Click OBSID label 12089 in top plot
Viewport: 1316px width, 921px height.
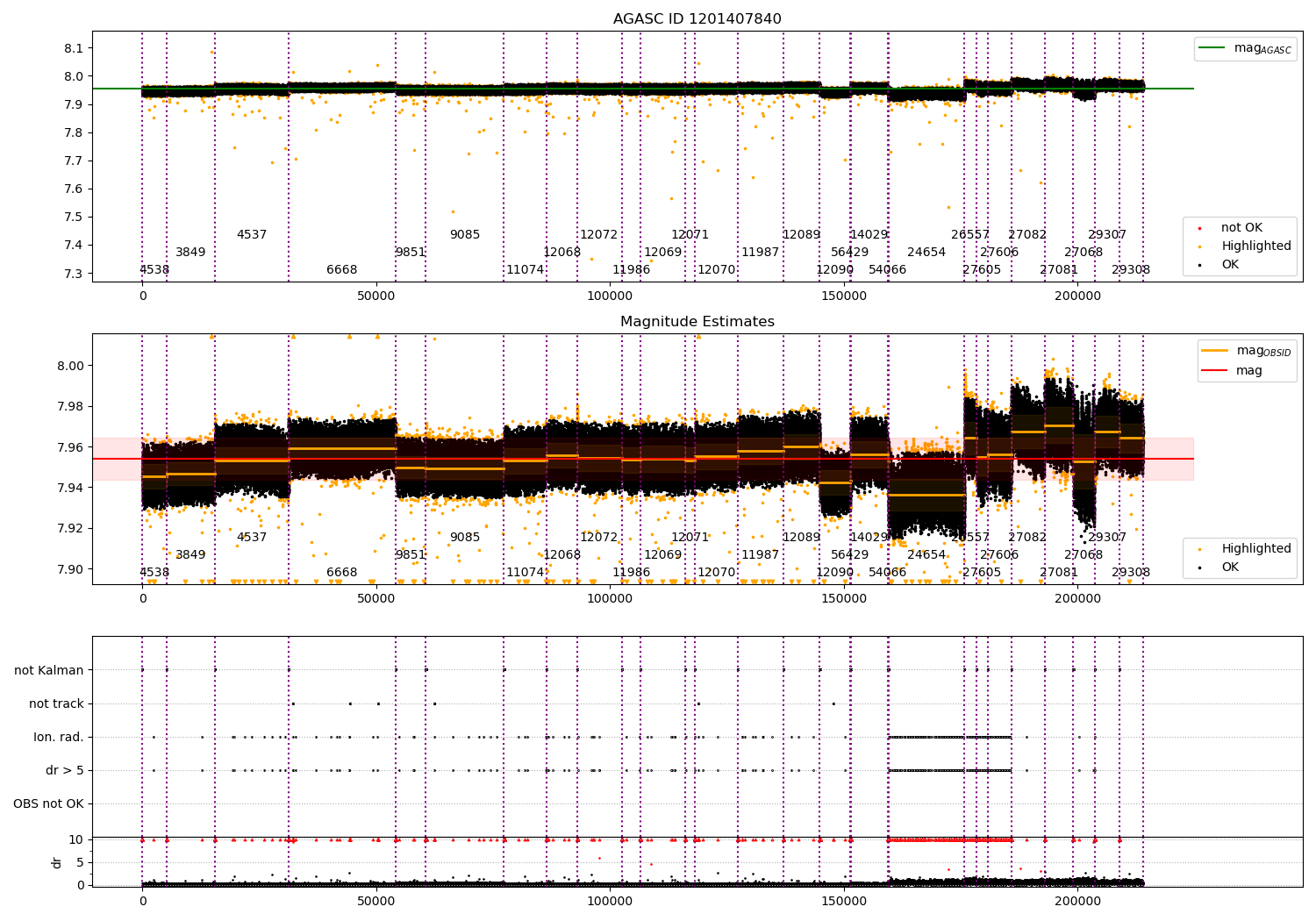(801, 235)
